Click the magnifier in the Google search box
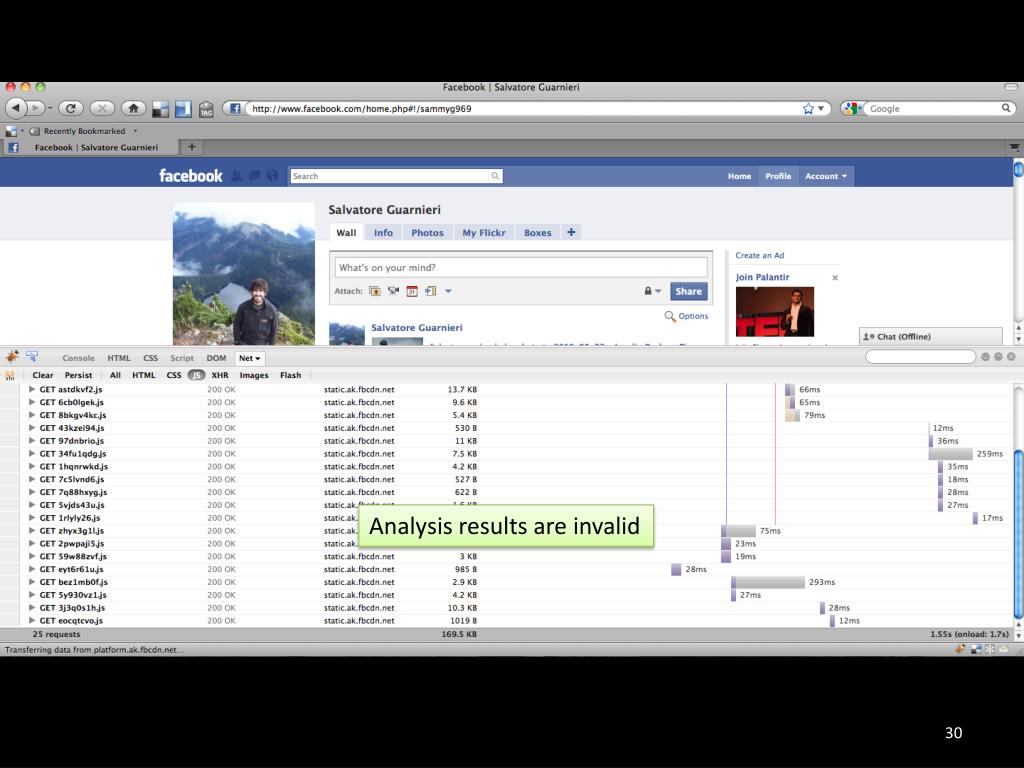This screenshot has width=1024, height=768. click(1006, 108)
